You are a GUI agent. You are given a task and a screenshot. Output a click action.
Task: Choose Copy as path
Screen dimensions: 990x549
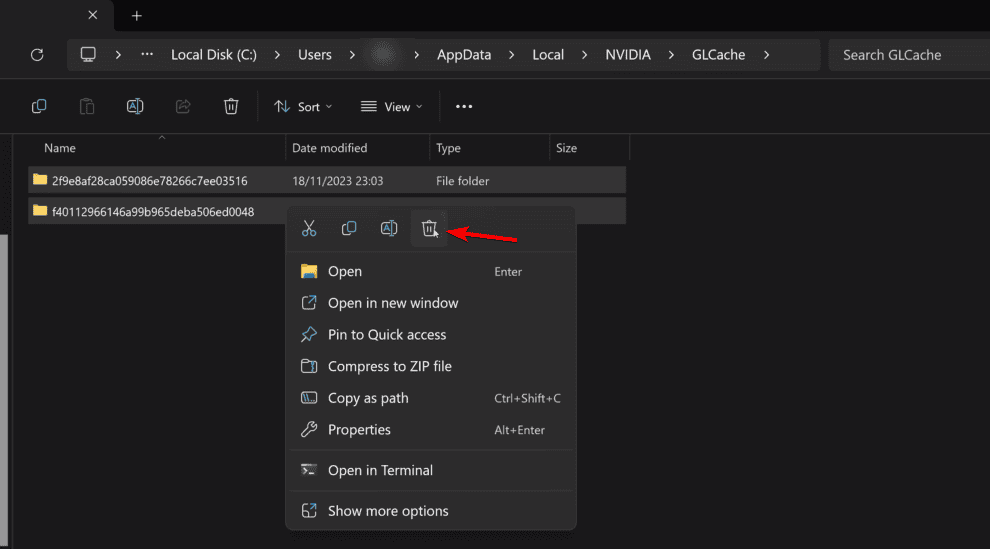(431, 398)
